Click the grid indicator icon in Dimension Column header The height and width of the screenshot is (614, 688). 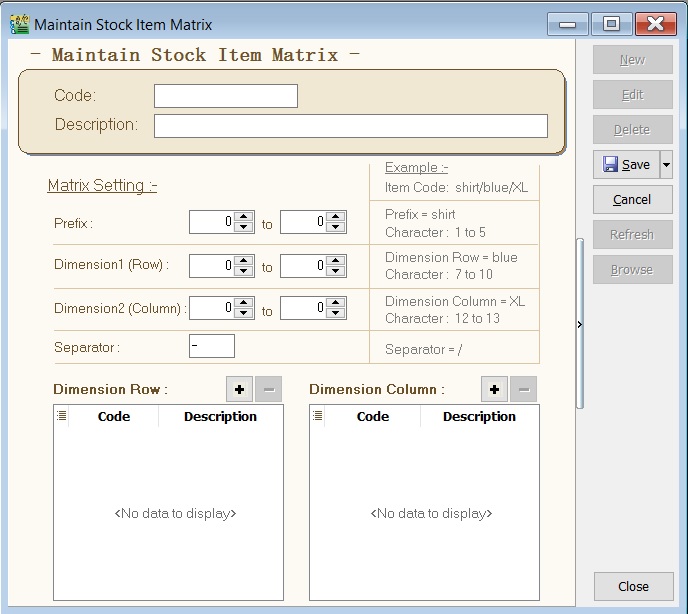coord(318,416)
